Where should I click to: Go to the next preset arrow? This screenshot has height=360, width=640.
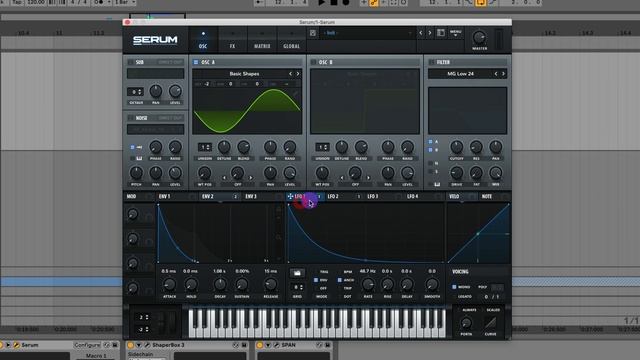(x=430, y=33)
